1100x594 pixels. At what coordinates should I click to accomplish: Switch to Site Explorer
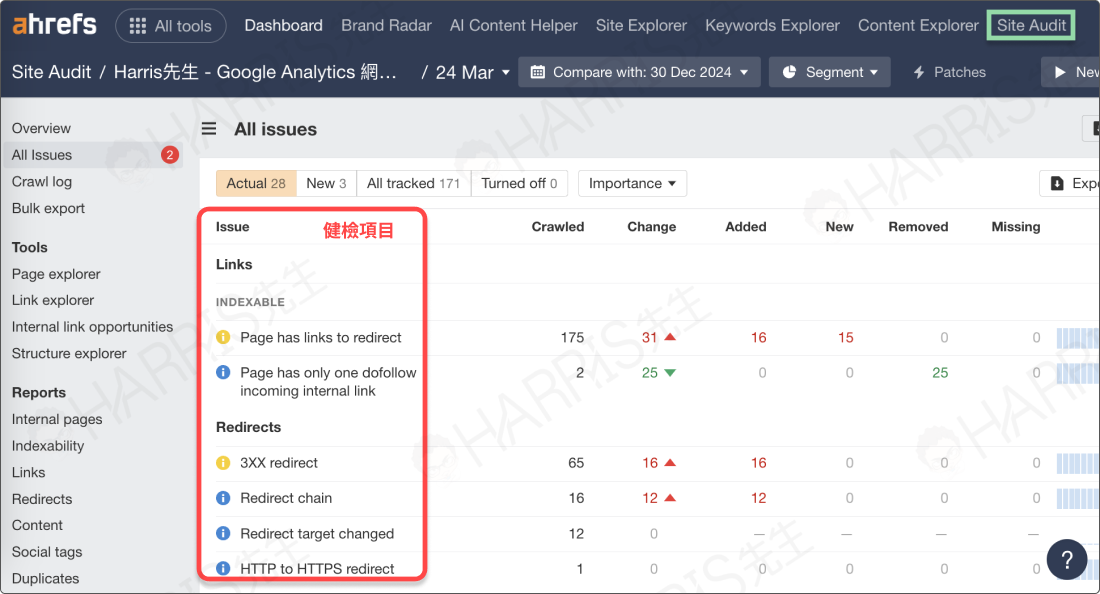pos(641,25)
